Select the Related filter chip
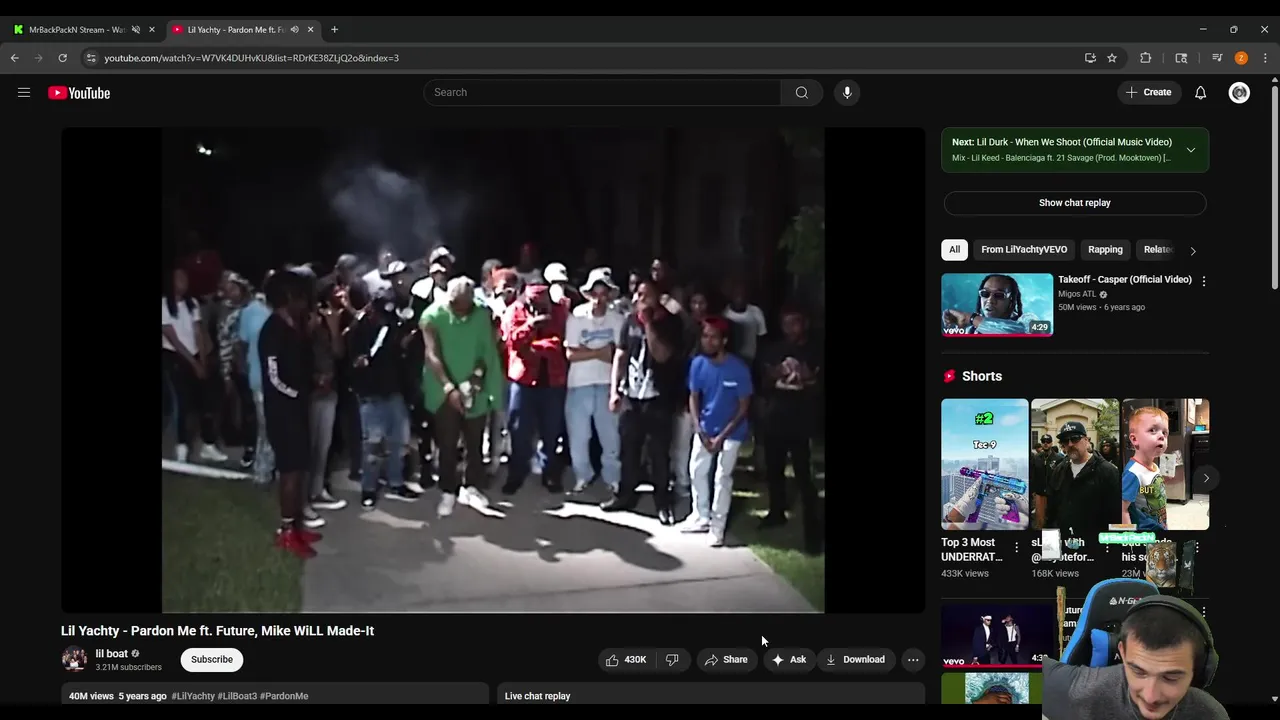This screenshot has width=1280, height=720. click(x=1158, y=249)
